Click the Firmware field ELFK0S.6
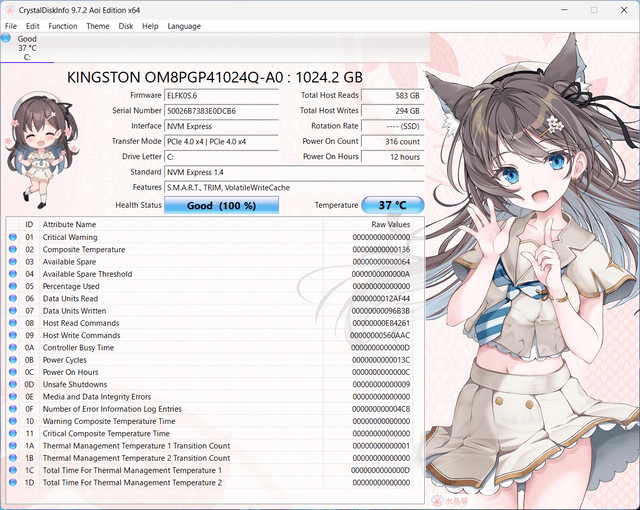 click(x=221, y=95)
